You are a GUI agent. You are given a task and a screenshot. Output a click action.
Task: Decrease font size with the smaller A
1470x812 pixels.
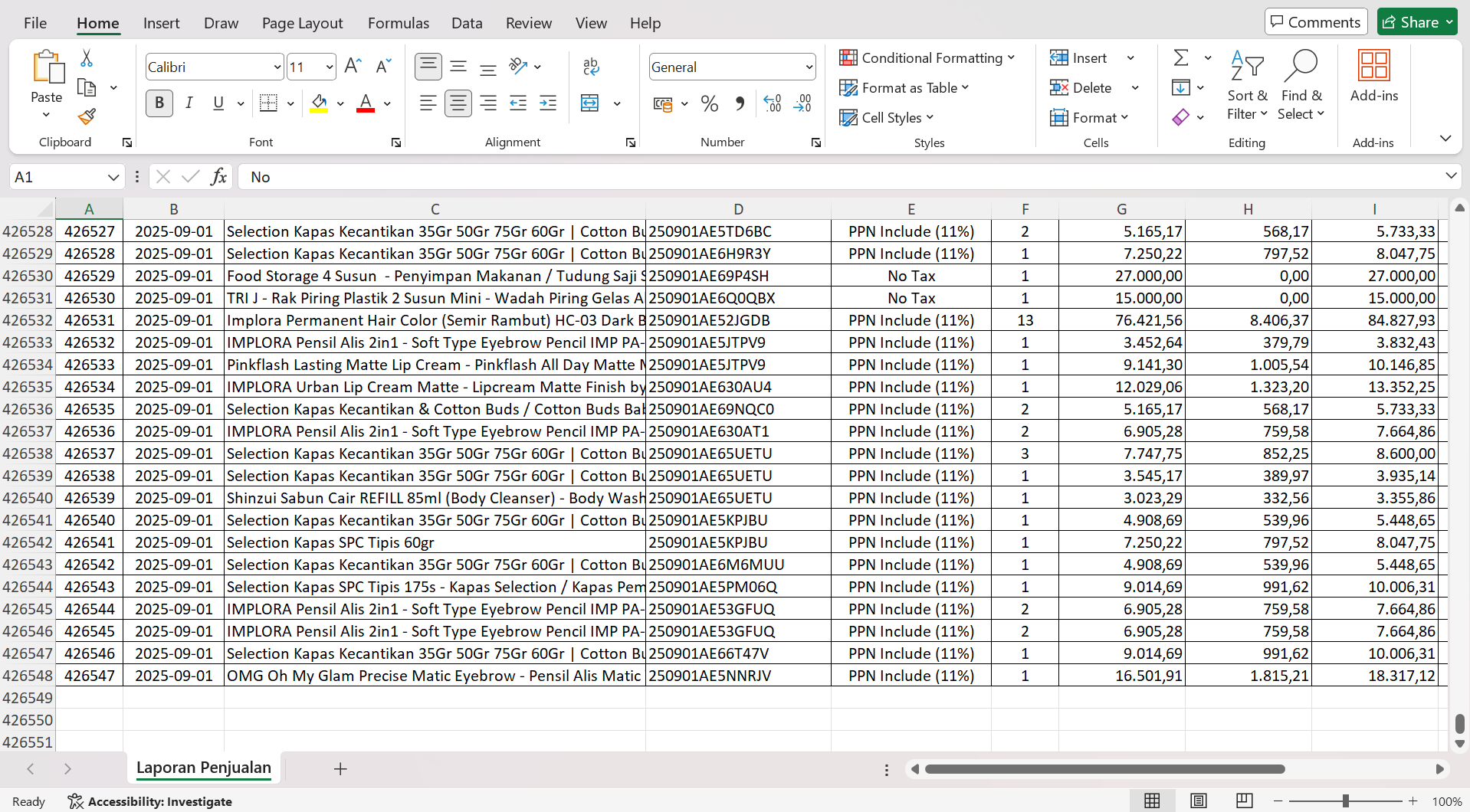coord(383,67)
